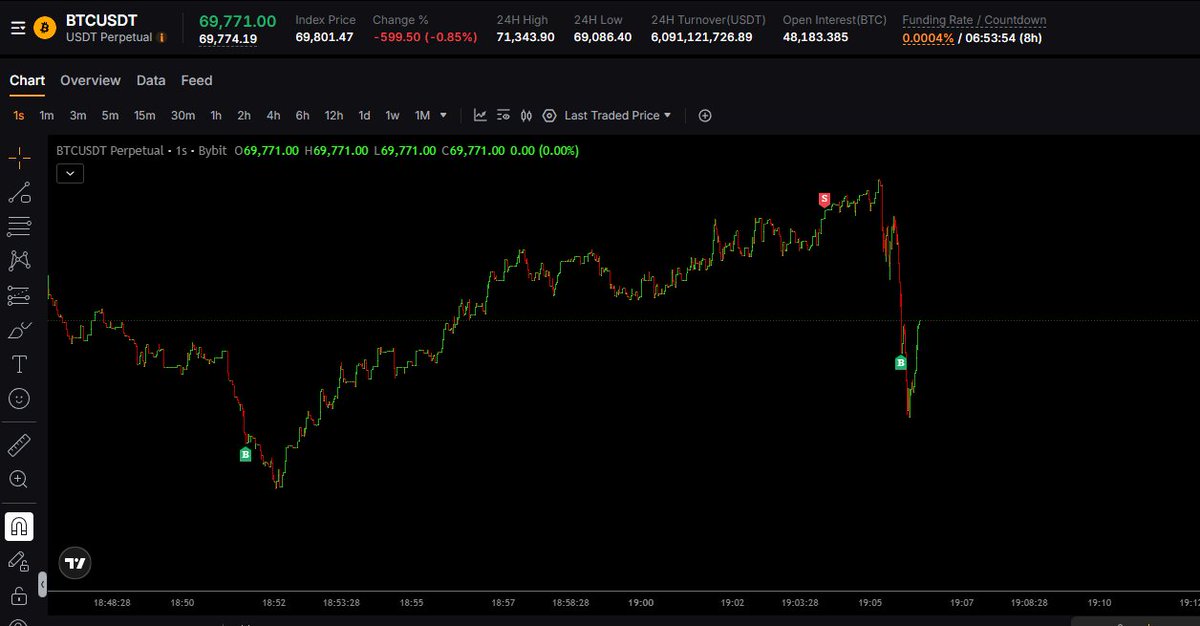Viewport: 1200px width, 626px height.
Task: Expand more timeframes arrow after 1M
Action: pos(444,115)
